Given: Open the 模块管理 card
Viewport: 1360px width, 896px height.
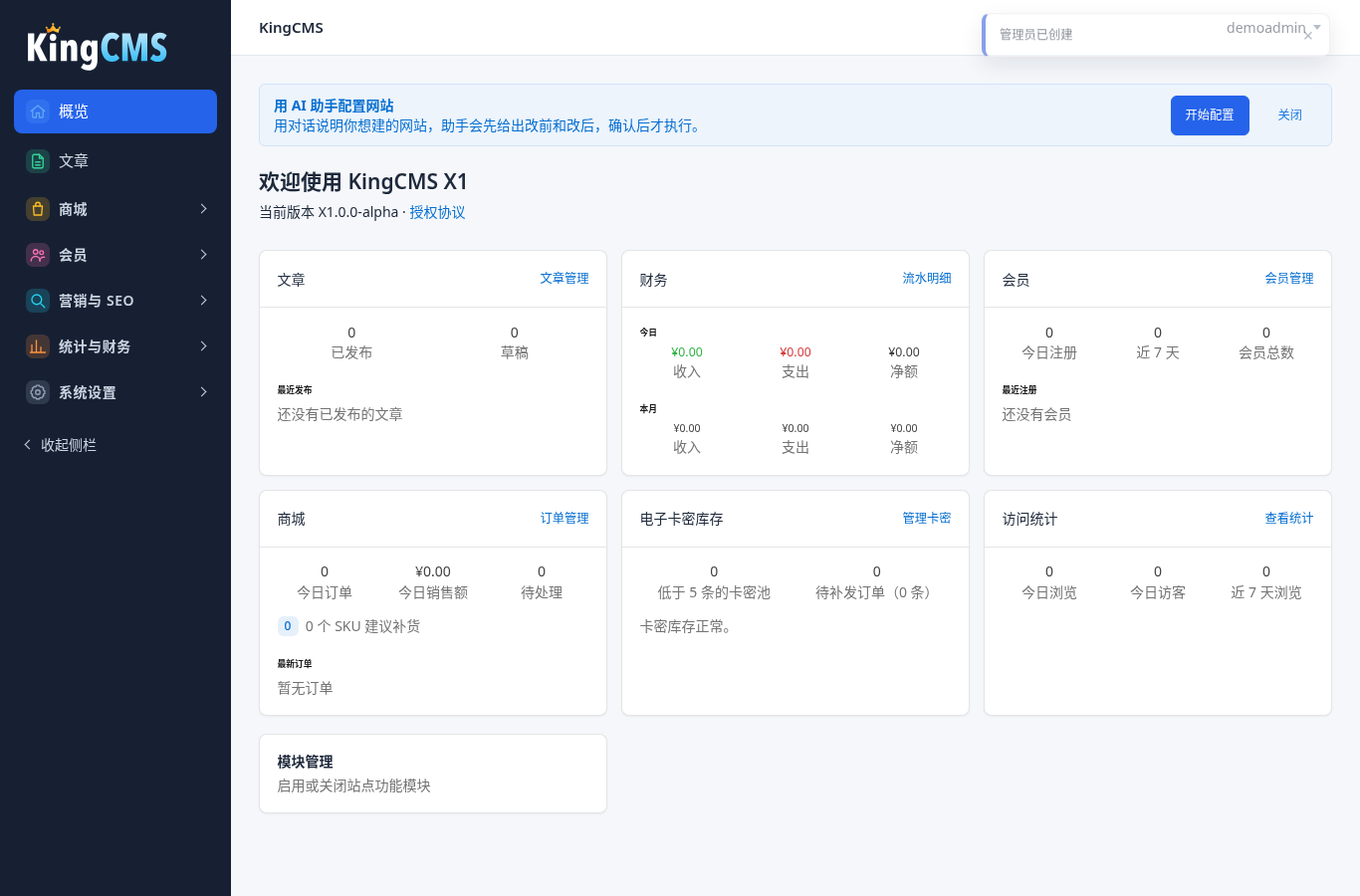Looking at the screenshot, I should click(433, 774).
